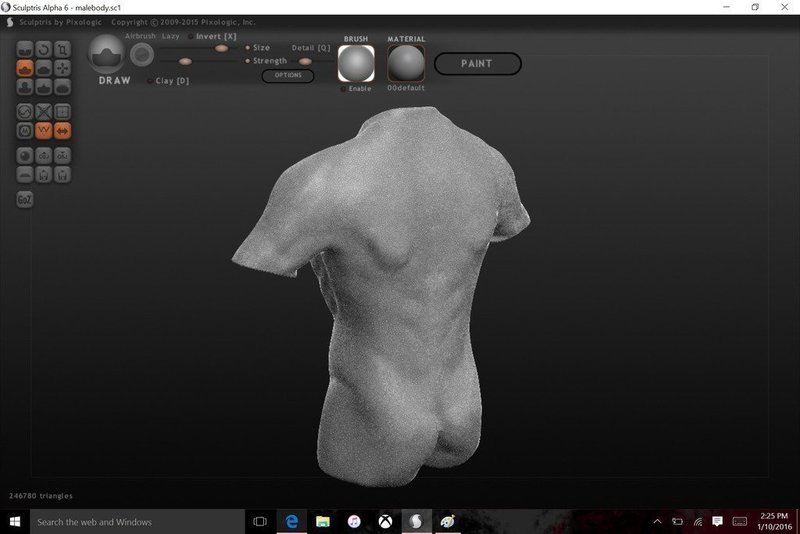Viewport: 800px width, 534px height.
Task: Open the Xbox app from taskbar
Action: point(385,521)
